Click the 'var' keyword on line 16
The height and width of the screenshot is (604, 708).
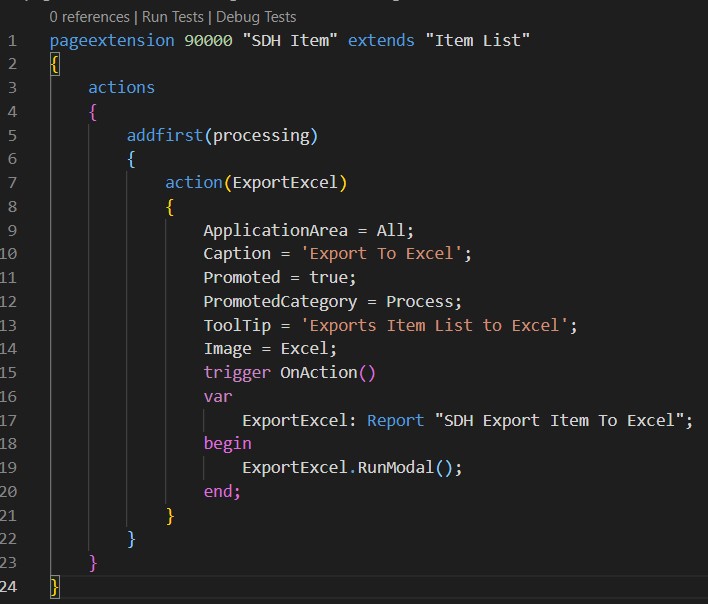click(218, 397)
